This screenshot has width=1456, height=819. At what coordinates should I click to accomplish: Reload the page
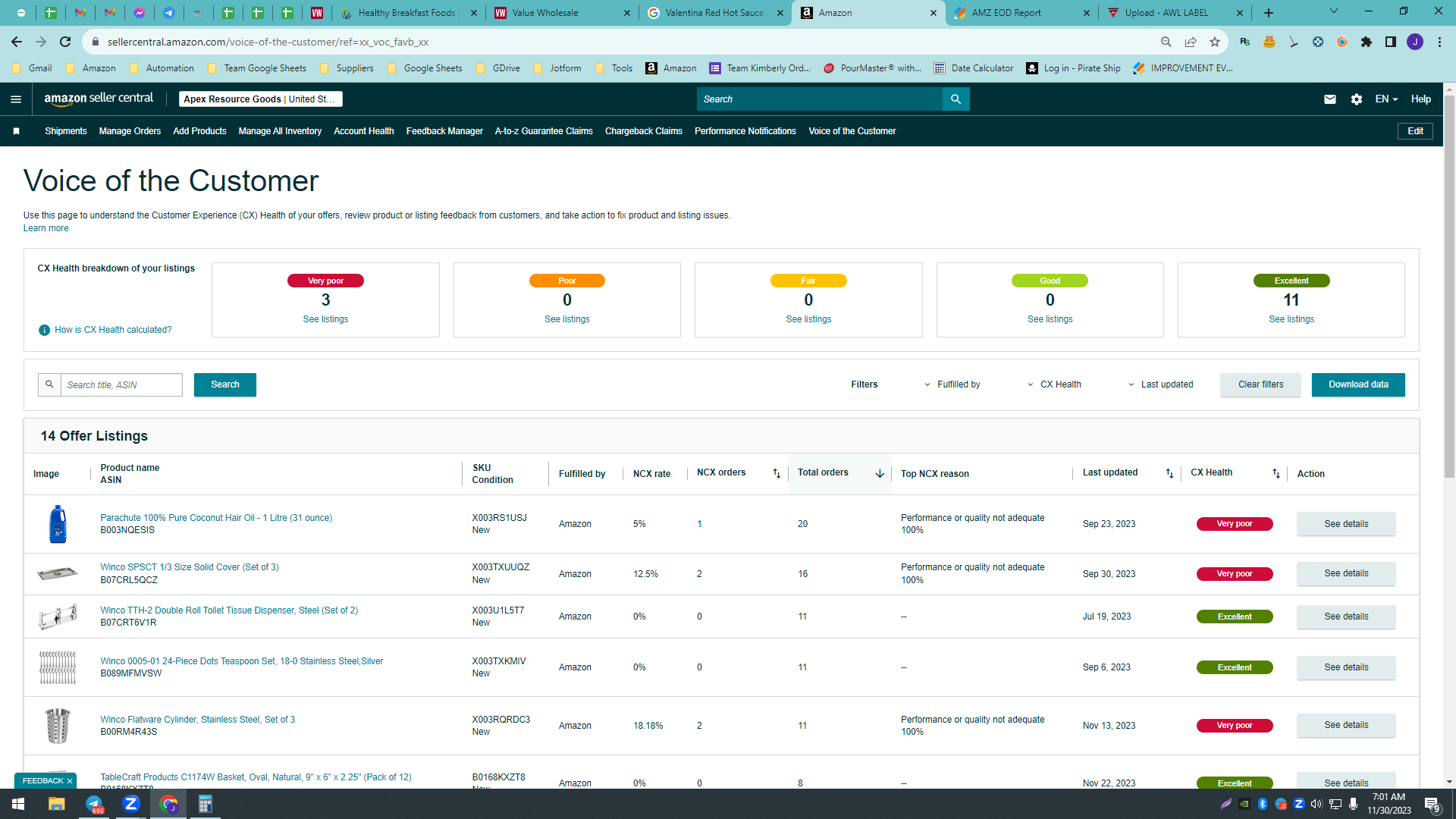tap(65, 42)
